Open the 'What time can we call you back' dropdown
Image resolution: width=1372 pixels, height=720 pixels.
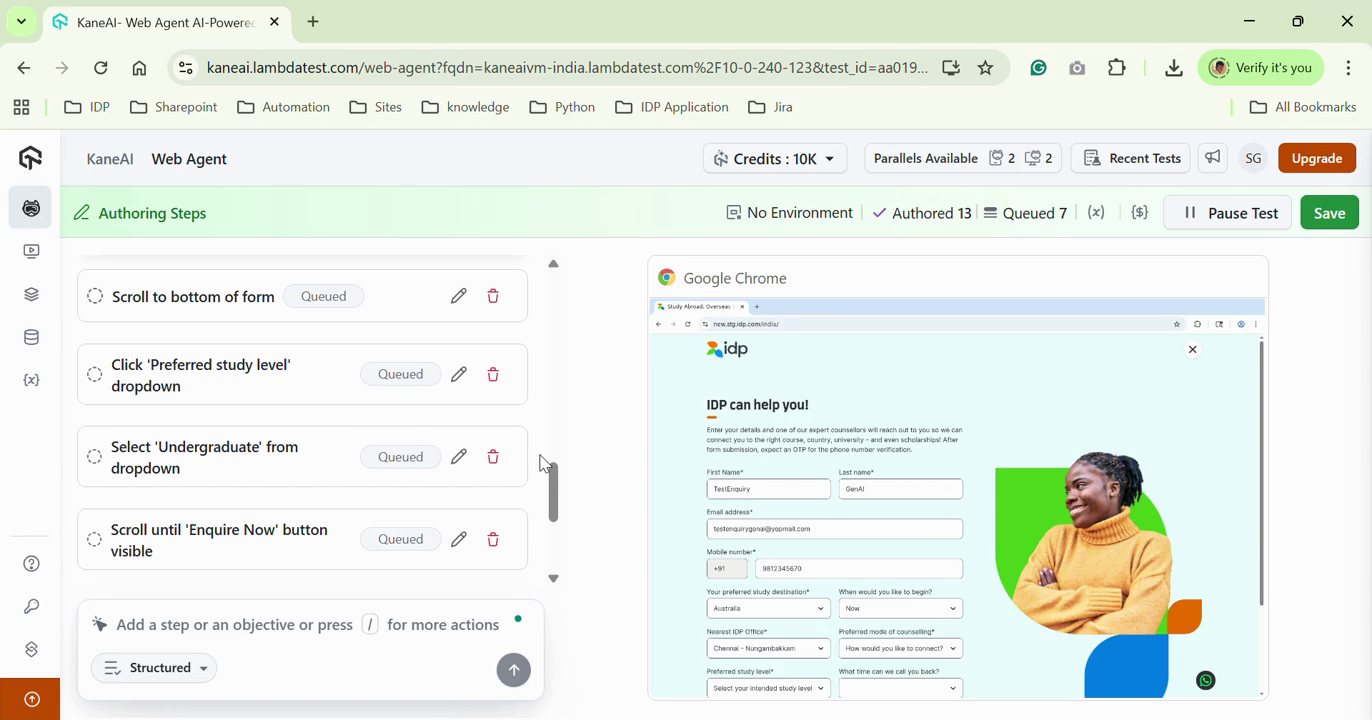click(x=900, y=688)
